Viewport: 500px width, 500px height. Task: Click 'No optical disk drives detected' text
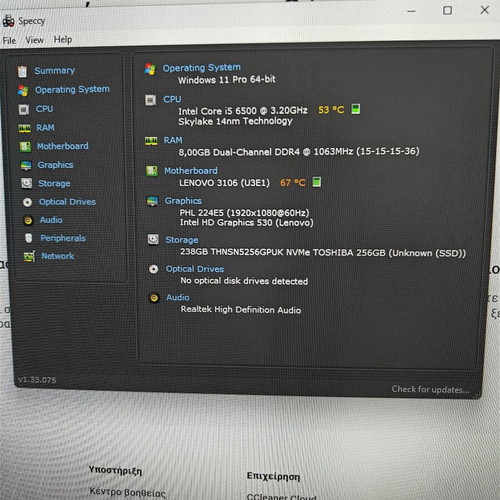pos(244,281)
